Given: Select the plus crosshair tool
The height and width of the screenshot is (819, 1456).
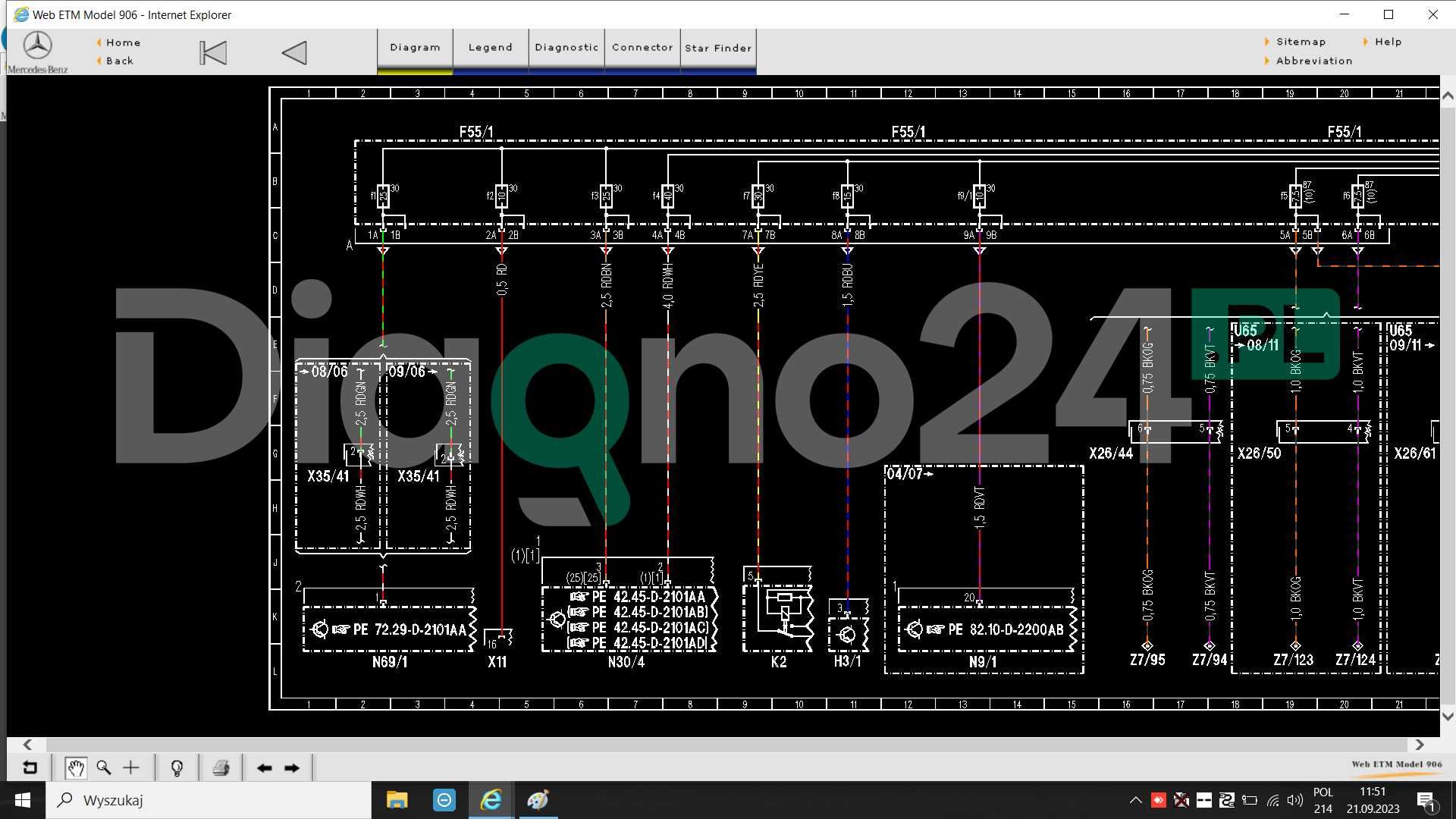Looking at the screenshot, I should pos(131,767).
